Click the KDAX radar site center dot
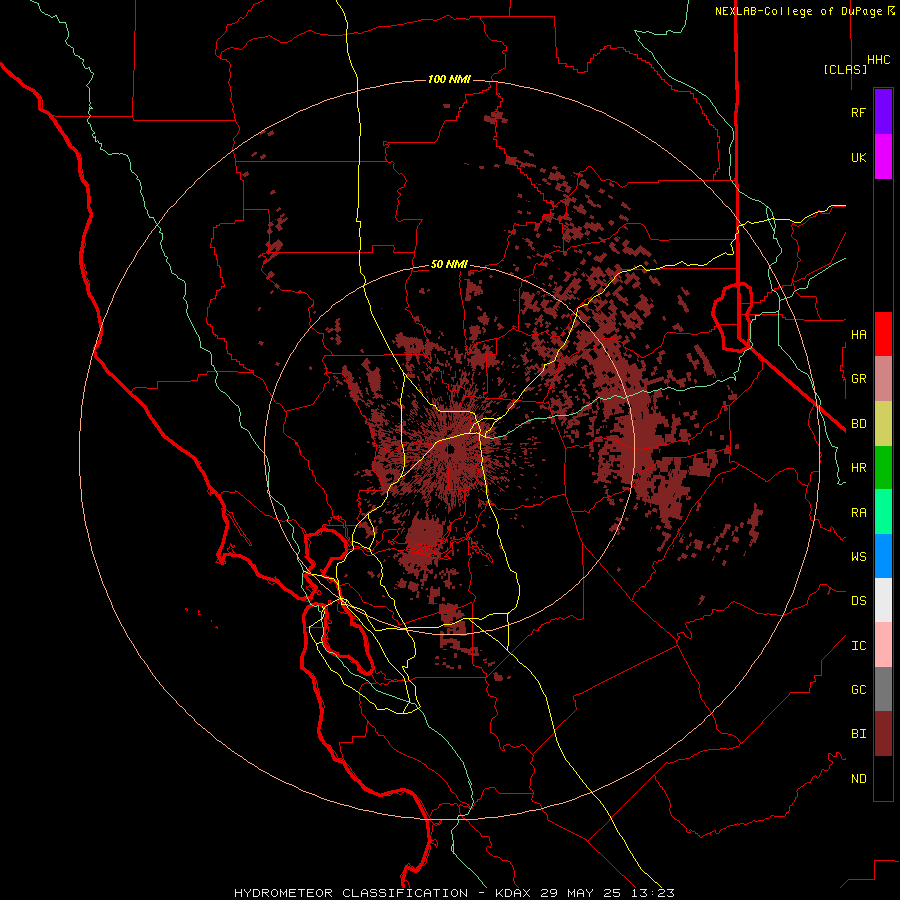This screenshot has width=900, height=900. coord(451,449)
